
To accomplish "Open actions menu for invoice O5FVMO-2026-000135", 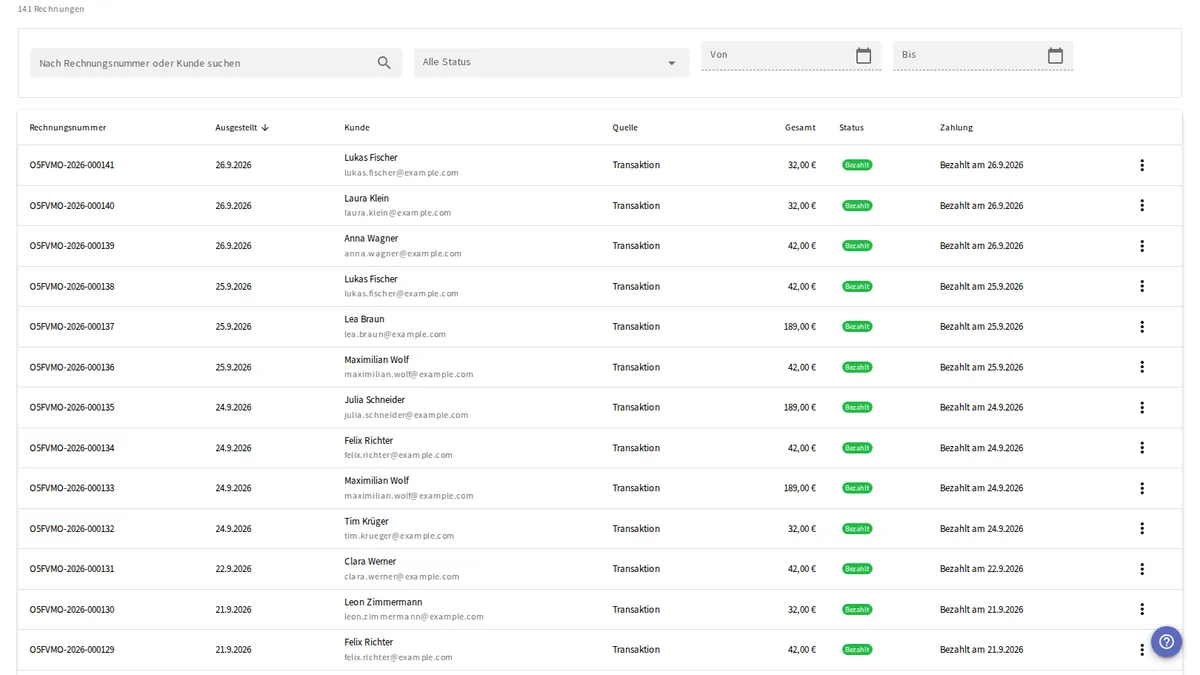I will point(1142,408).
